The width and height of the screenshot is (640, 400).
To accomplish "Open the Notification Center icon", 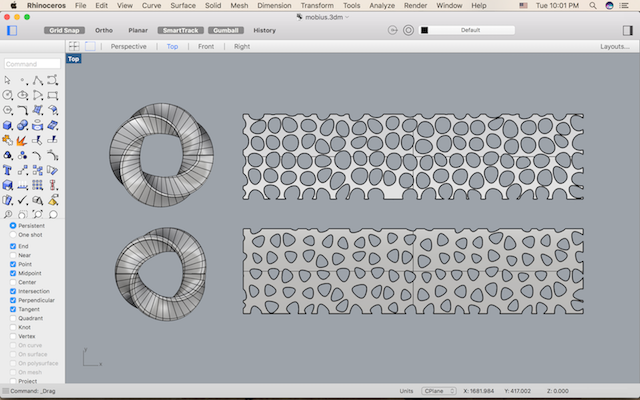I will point(624,5).
